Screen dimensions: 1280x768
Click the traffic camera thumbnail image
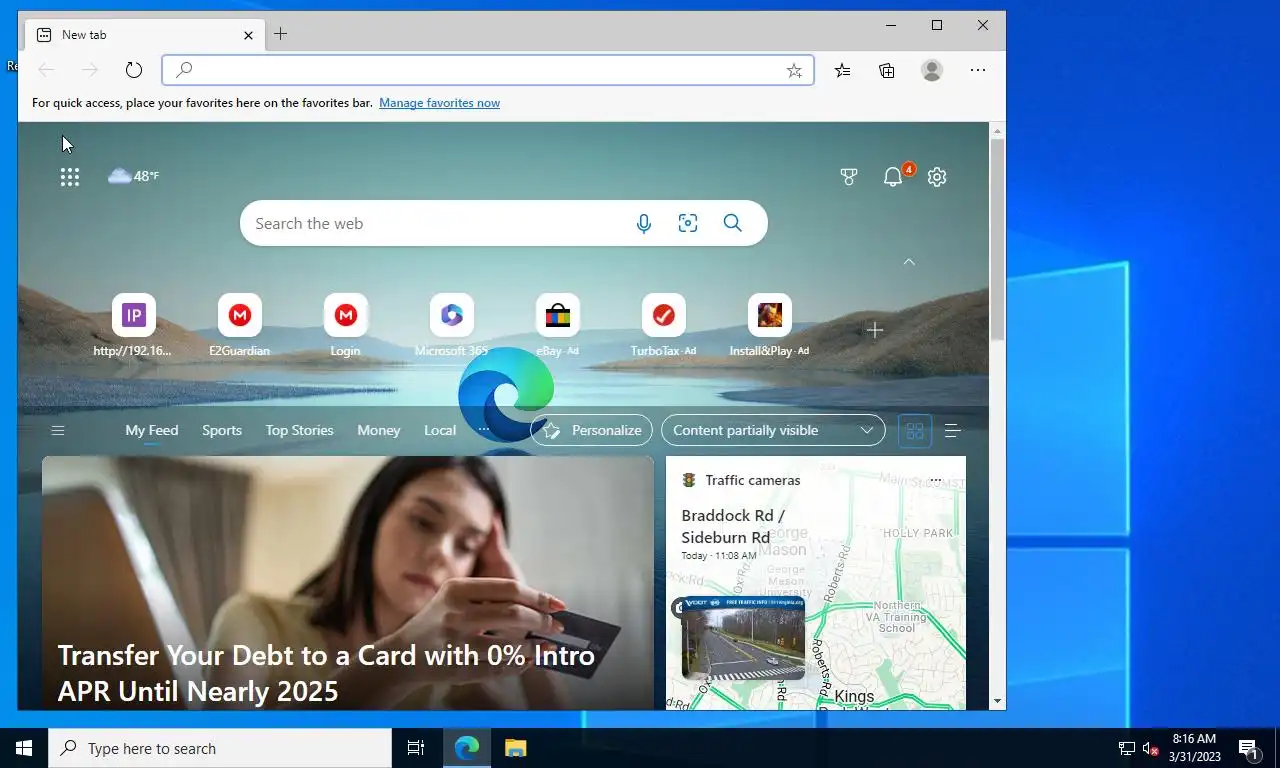point(743,638)
